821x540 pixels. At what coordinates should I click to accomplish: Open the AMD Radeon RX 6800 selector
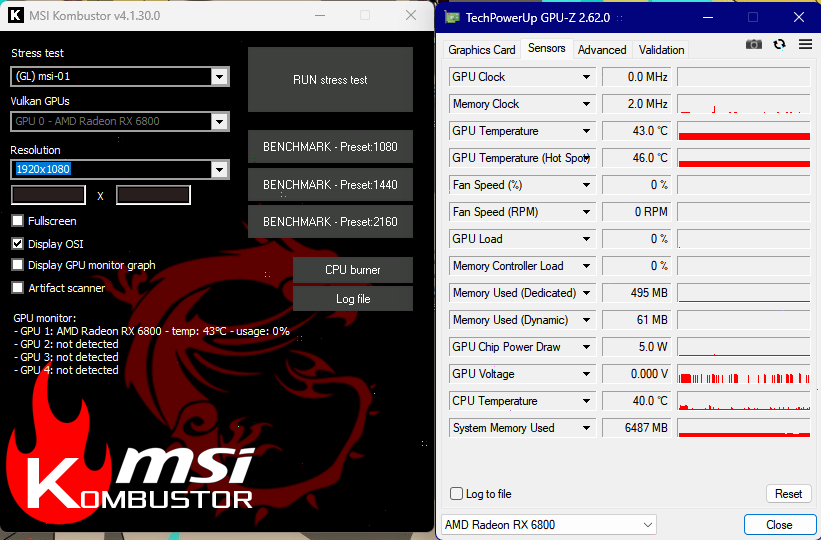point(549,525)
